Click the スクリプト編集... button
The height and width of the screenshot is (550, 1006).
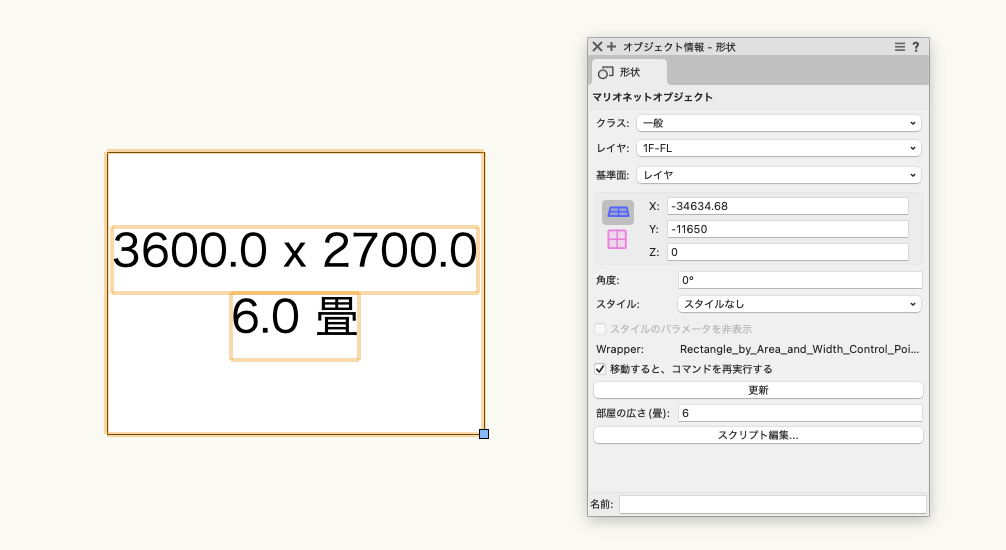pyautogui.click(x=758, y=435)
